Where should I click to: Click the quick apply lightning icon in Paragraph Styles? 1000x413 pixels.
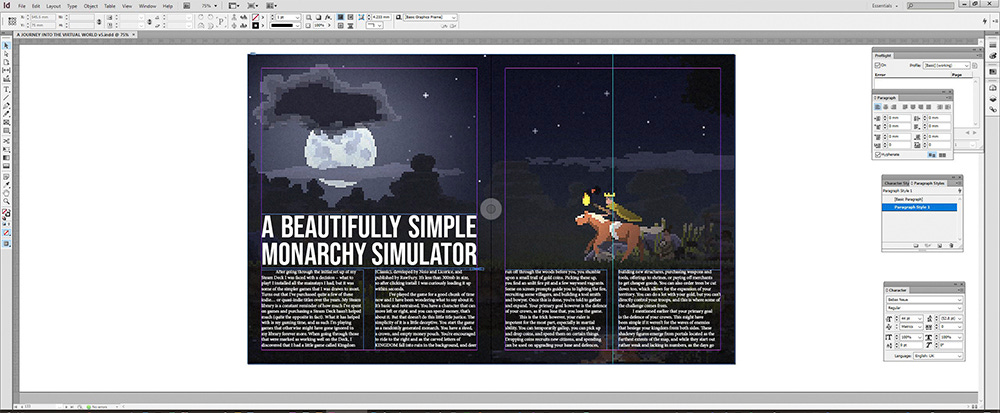959,191
